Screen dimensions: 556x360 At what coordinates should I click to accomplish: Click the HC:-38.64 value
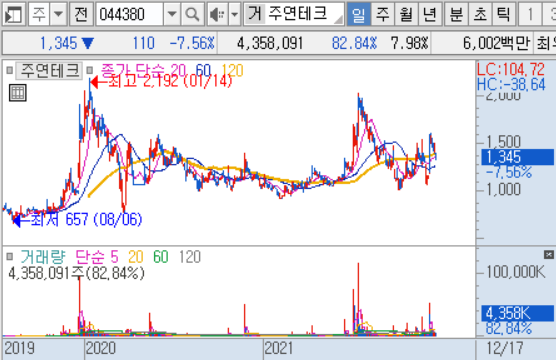pyautogui.click(x=511, y=84)
